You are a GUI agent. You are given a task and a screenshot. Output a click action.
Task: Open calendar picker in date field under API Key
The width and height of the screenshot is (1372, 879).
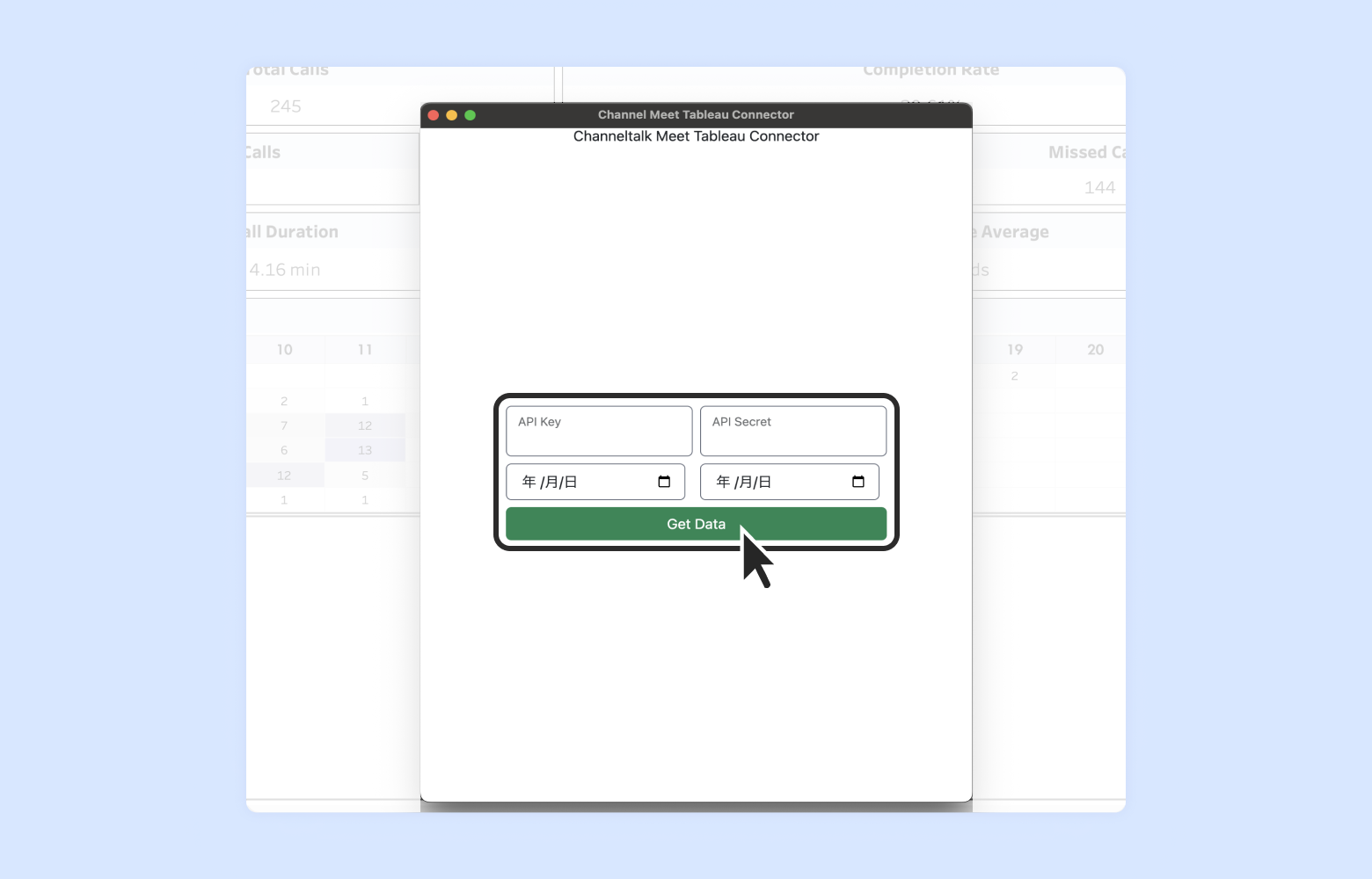click(x=664, y=482)
